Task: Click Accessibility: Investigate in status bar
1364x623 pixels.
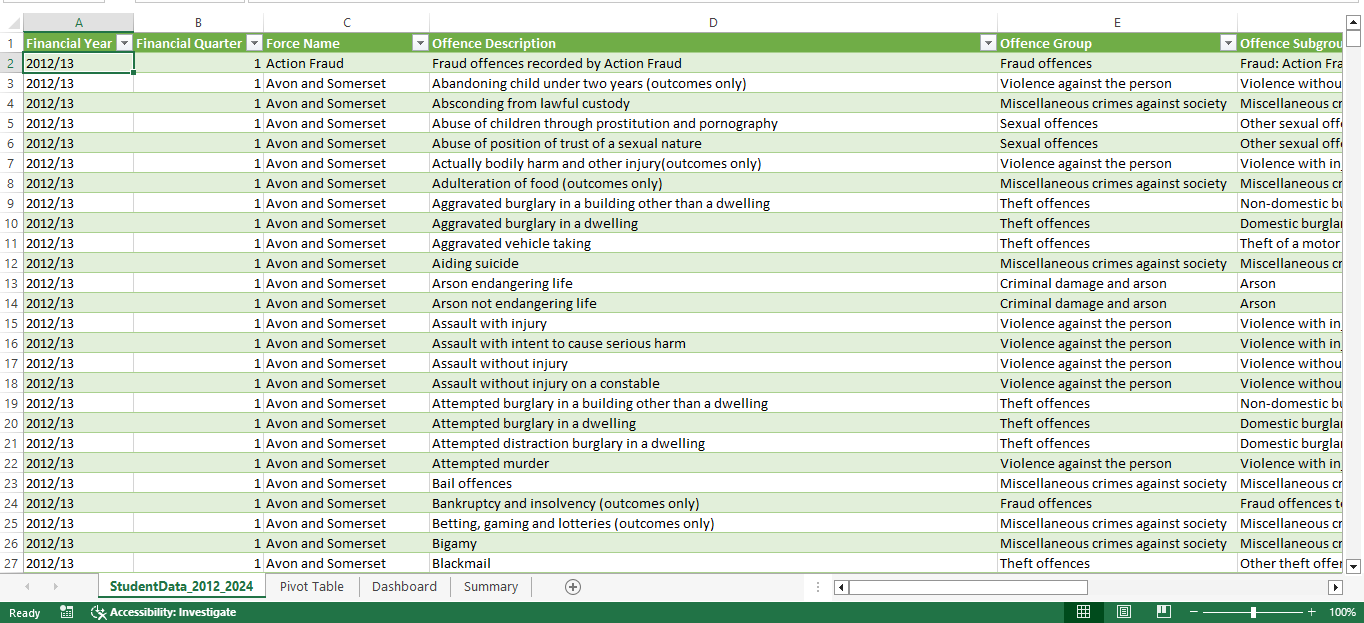Action: pos(164,612)
